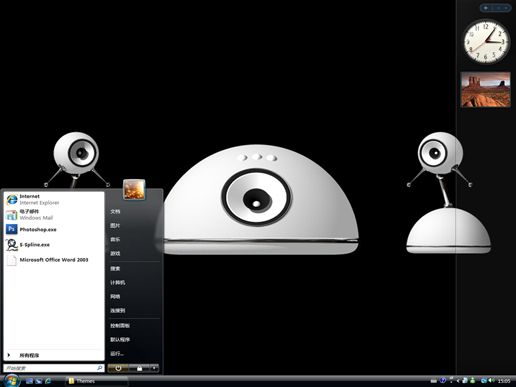This screenshot has width=516, height=387.
Task: Show hidden tray icons with the chevron
Action: [x=458, y=381]
